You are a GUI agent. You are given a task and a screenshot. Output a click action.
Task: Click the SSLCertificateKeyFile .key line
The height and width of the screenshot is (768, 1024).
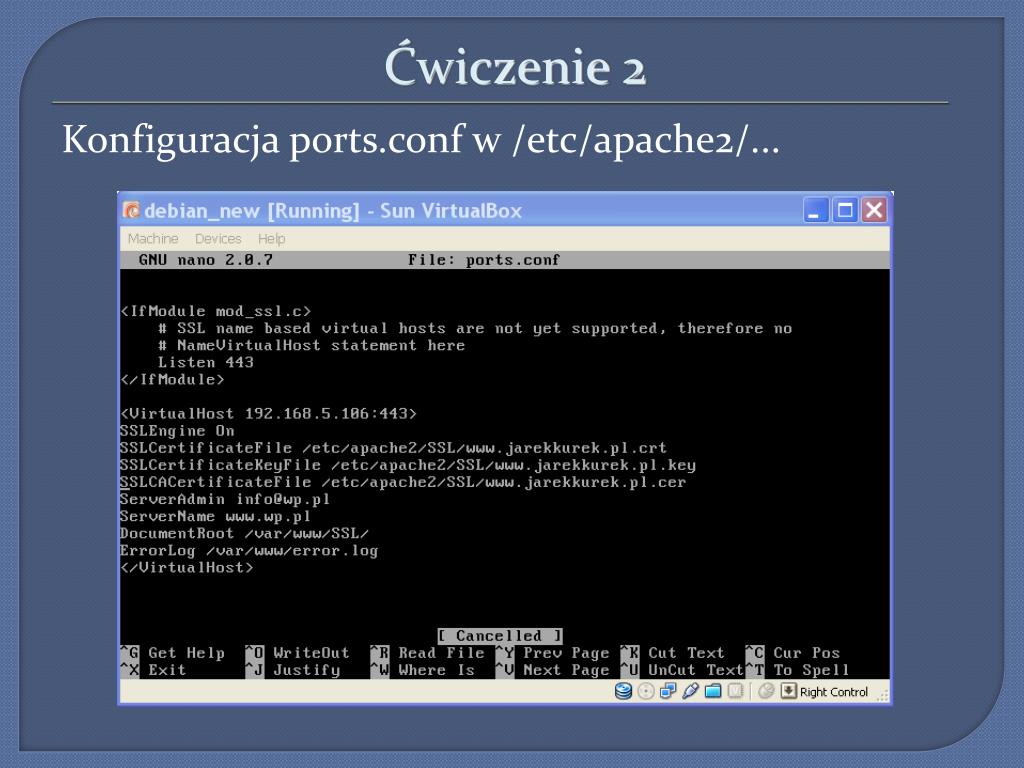[x=408, y=465]
